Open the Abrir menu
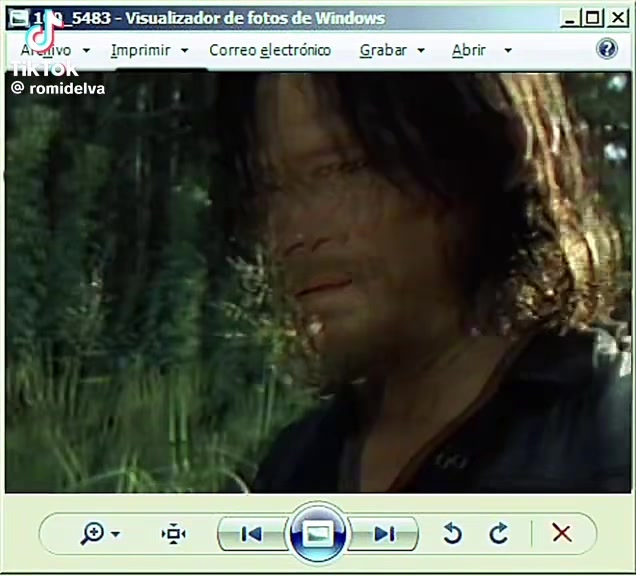This screenshot has width=636, height=576. [468, 50]
